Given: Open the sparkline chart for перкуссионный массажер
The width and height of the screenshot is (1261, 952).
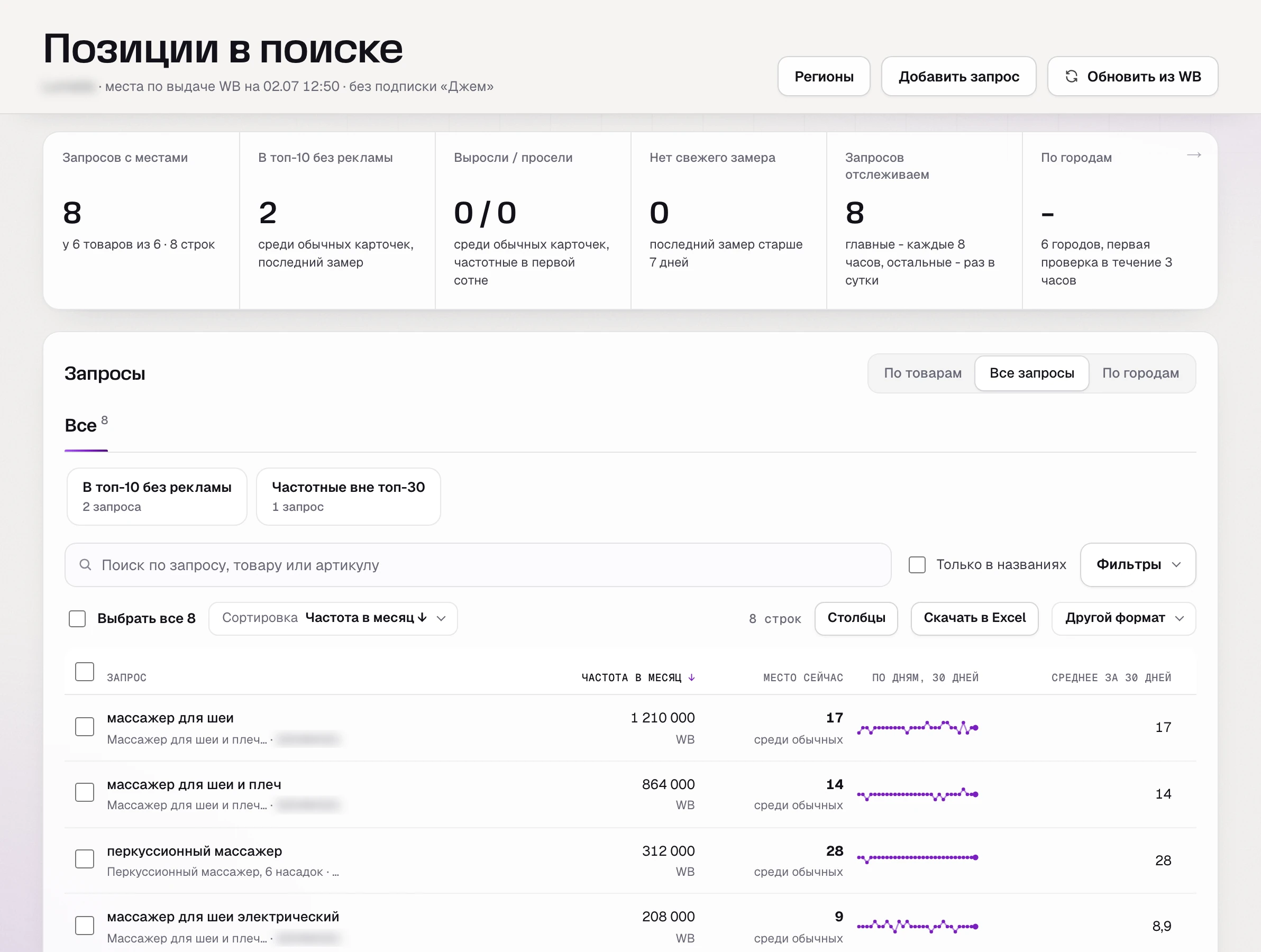Looking at the screenshot, I should pos(917,858).
